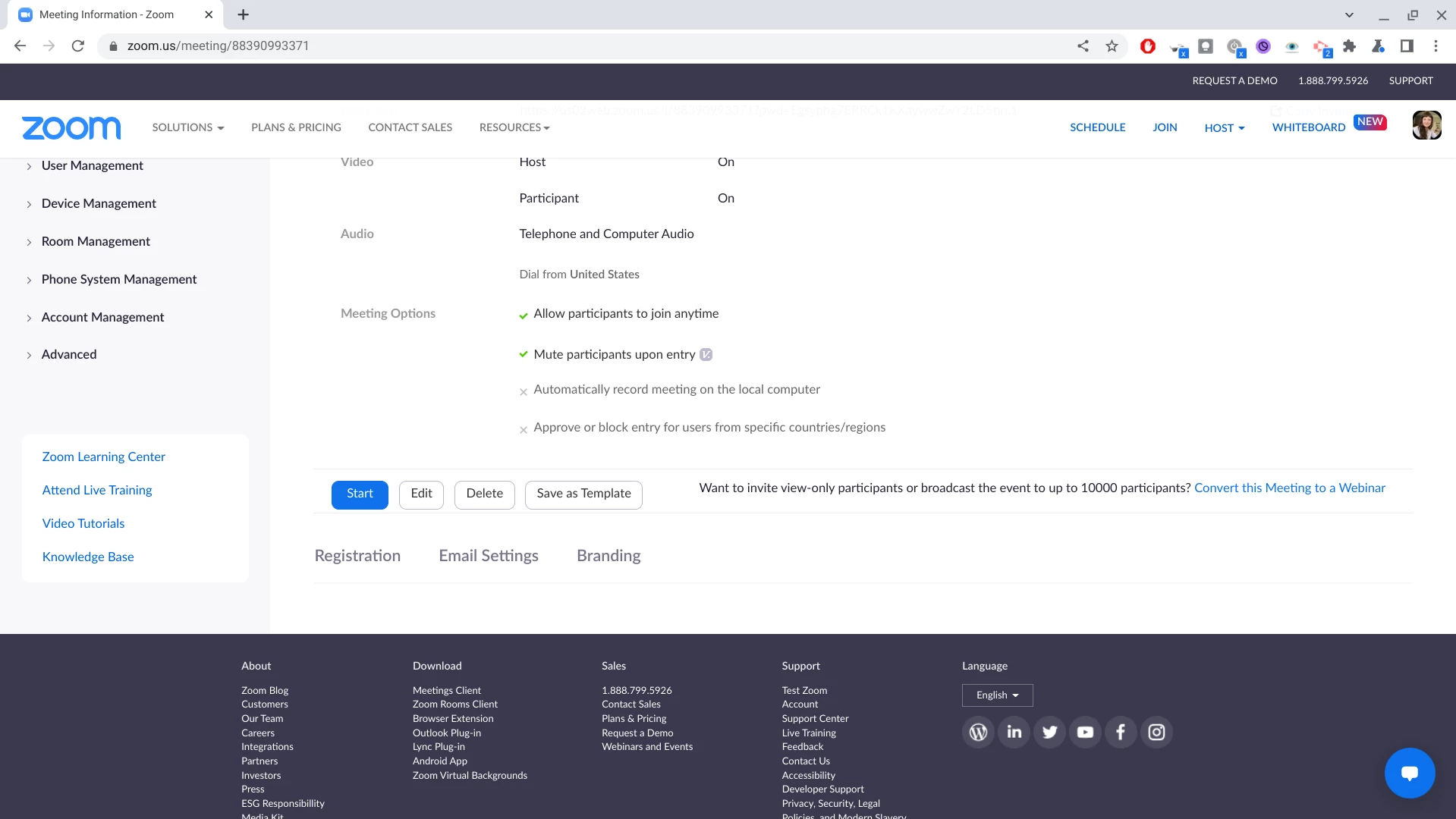The height and width of the screenshot is (819, 1456).
Task: Open the browser extensions puzzle icon
Action: pos(1349,46)
